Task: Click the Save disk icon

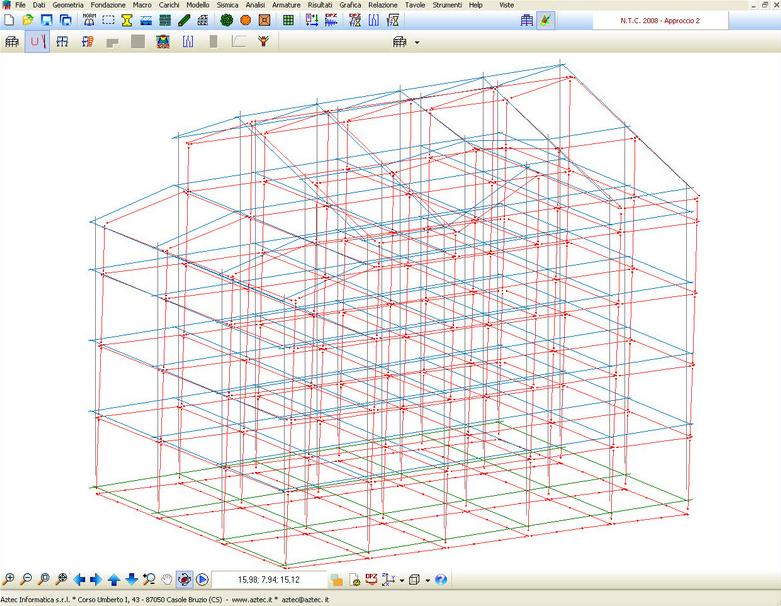Action: [x=47, y=20]
